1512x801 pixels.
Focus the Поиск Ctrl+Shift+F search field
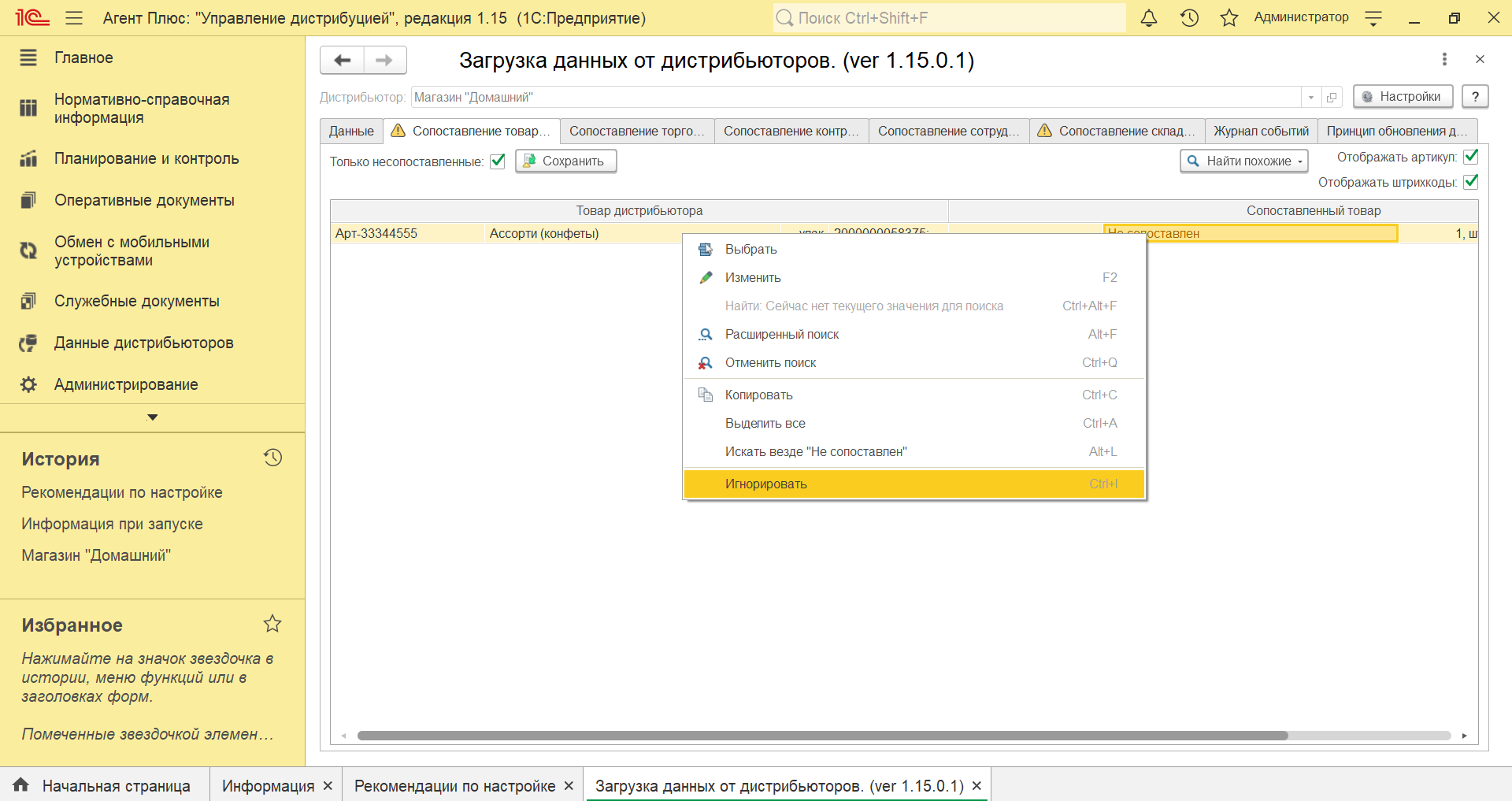pos(949,17)
